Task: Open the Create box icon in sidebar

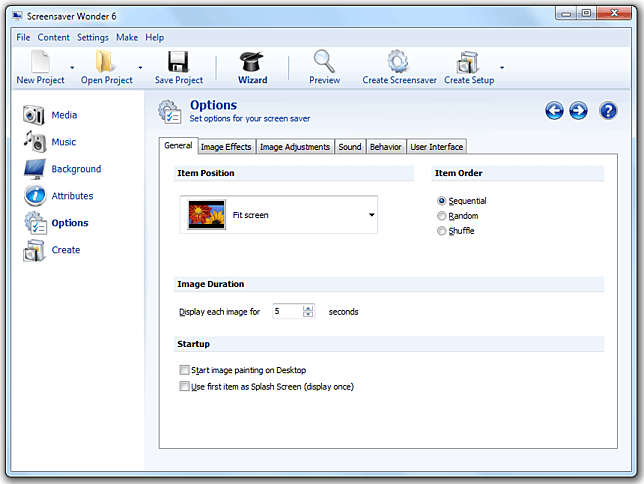Action: pyautogui.click(x=34, y=250)
